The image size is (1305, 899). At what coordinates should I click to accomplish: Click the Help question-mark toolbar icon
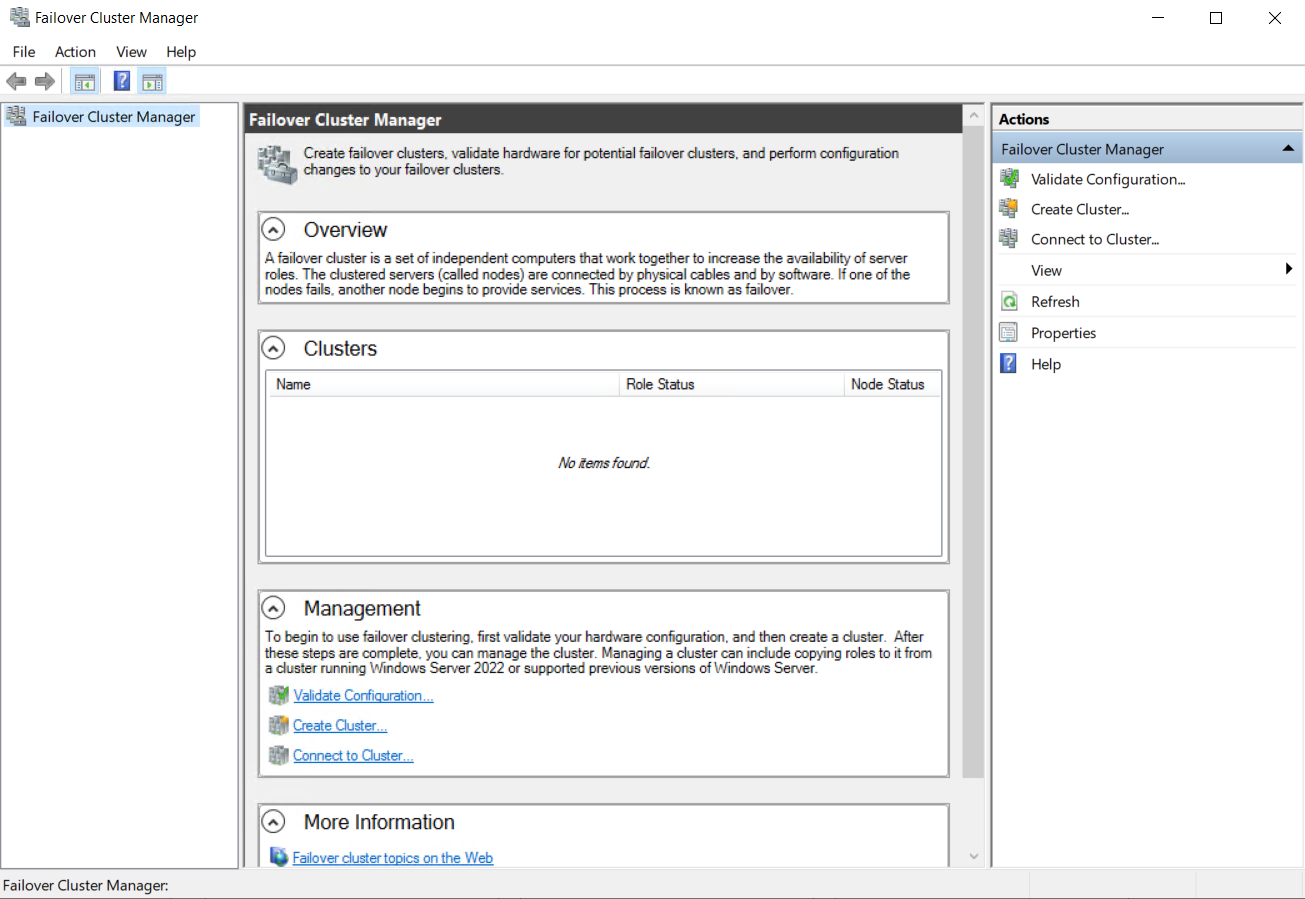tap(122, 82)
